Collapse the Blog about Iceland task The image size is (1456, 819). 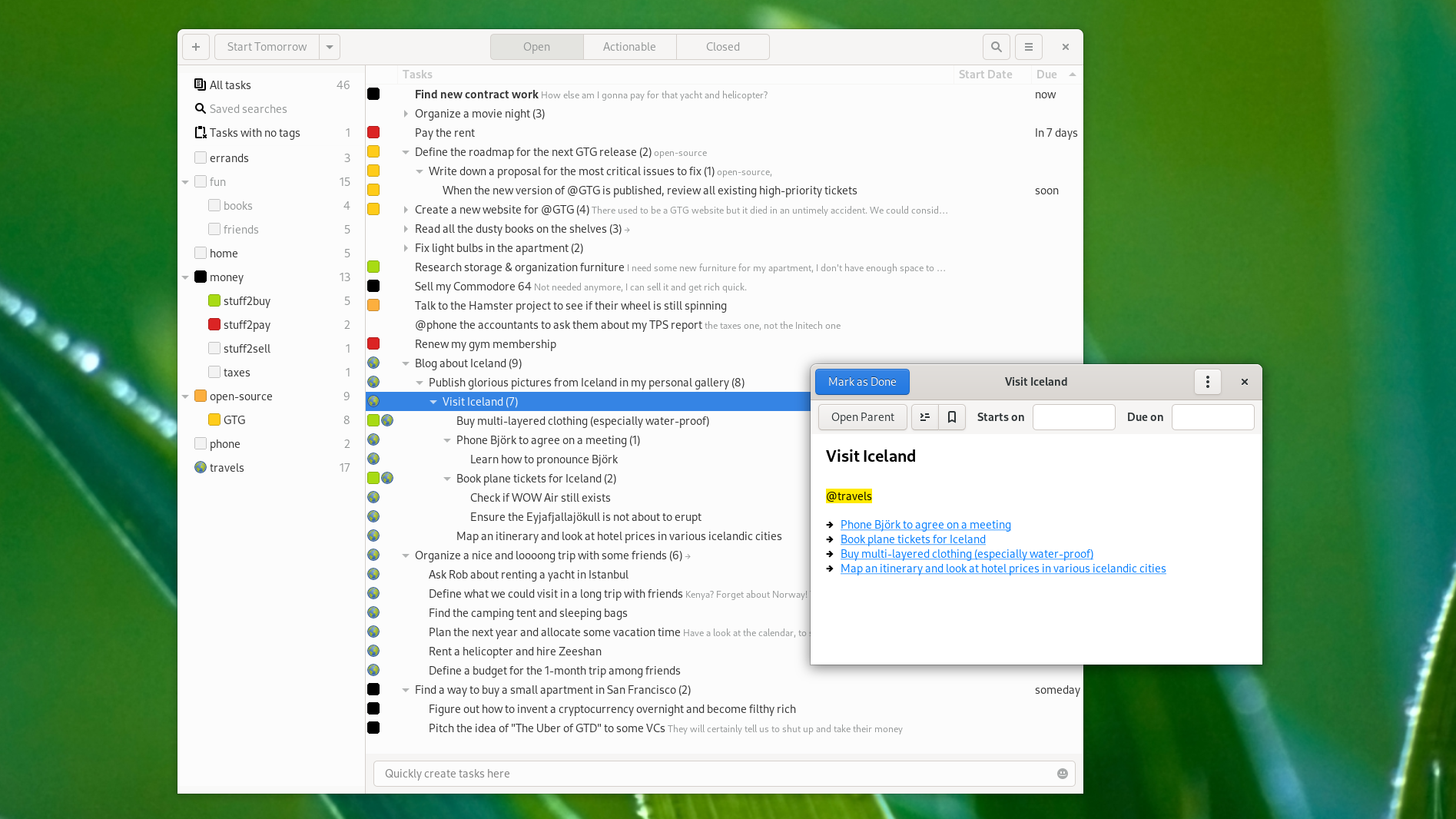tap(406, 363)
